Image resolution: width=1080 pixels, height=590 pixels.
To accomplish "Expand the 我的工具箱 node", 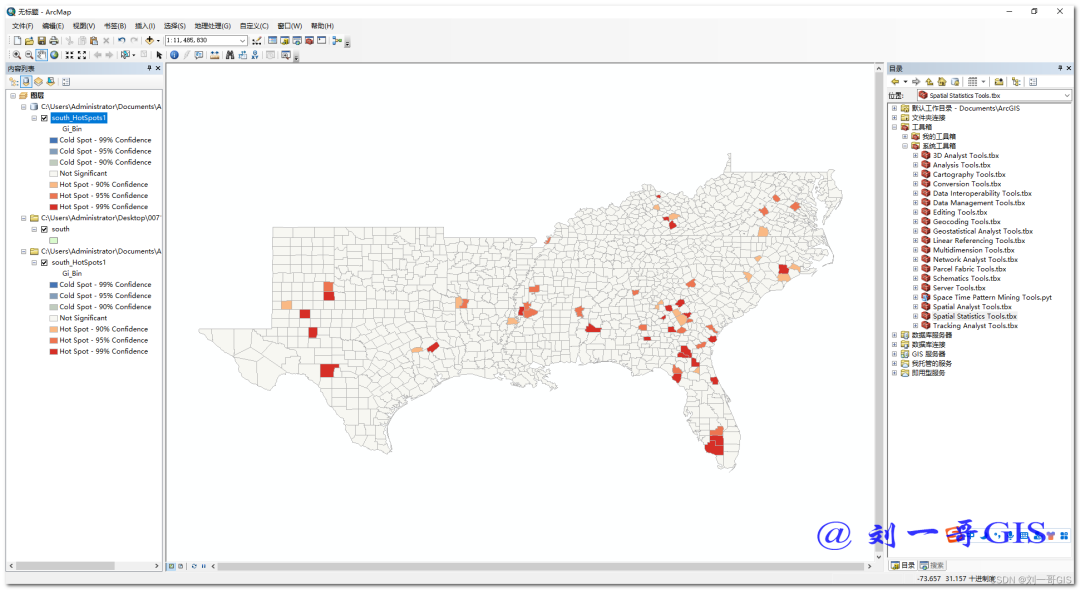I will pyautogui.click(x=905, y=137).
